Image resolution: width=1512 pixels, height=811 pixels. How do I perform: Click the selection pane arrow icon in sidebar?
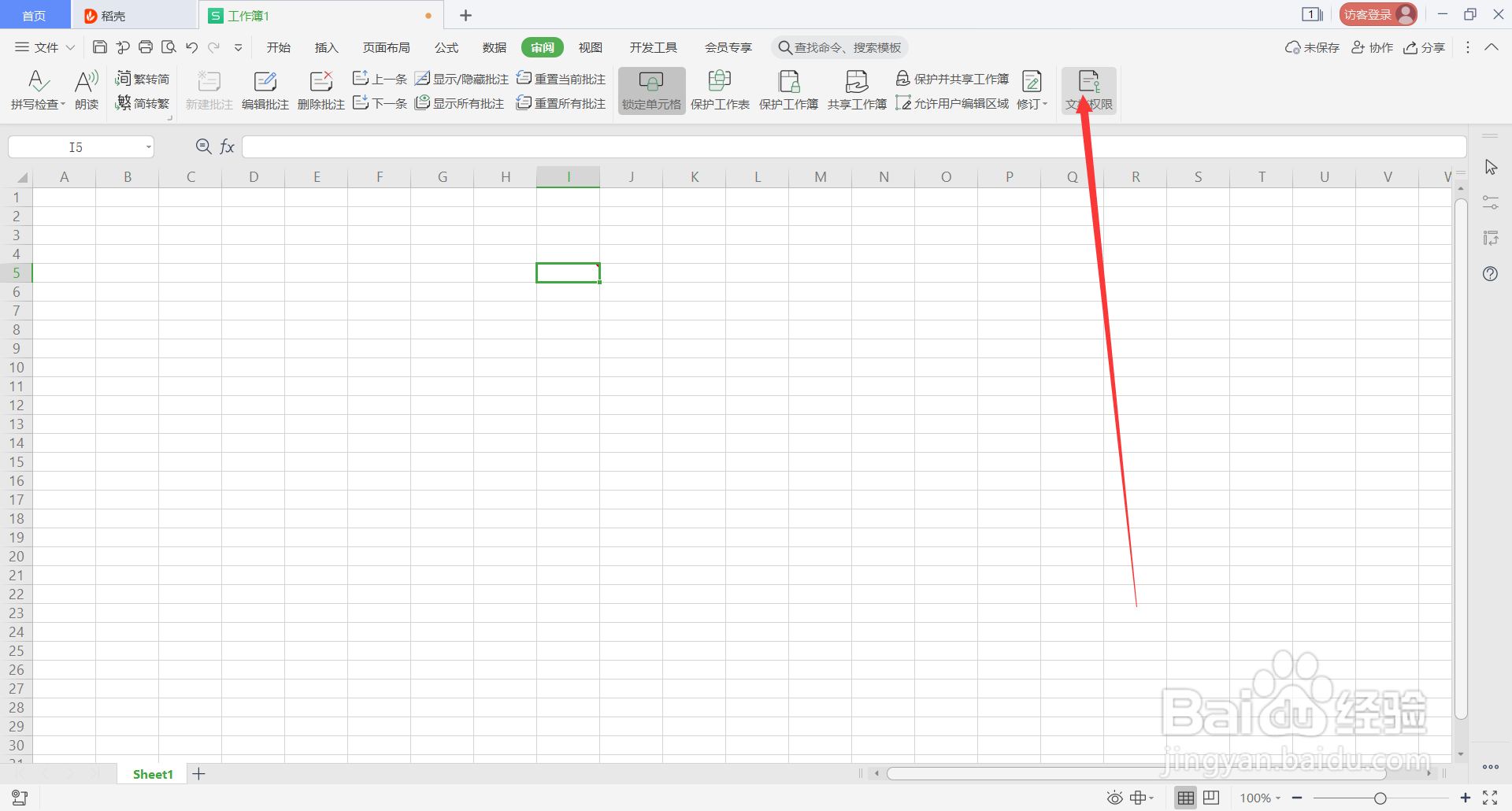(x=1491, y=168)
